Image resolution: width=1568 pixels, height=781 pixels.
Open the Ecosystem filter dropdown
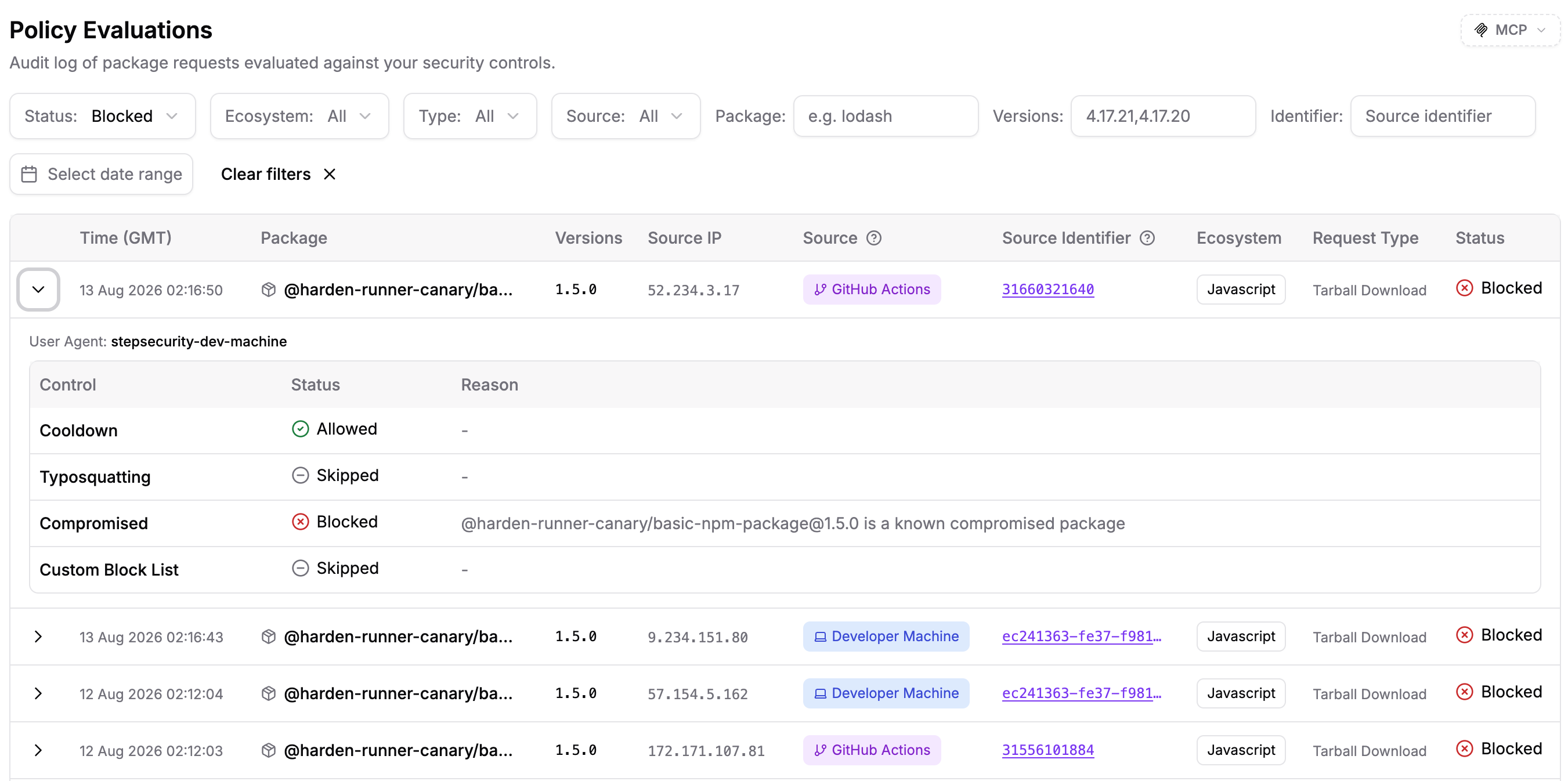[299, 115]
